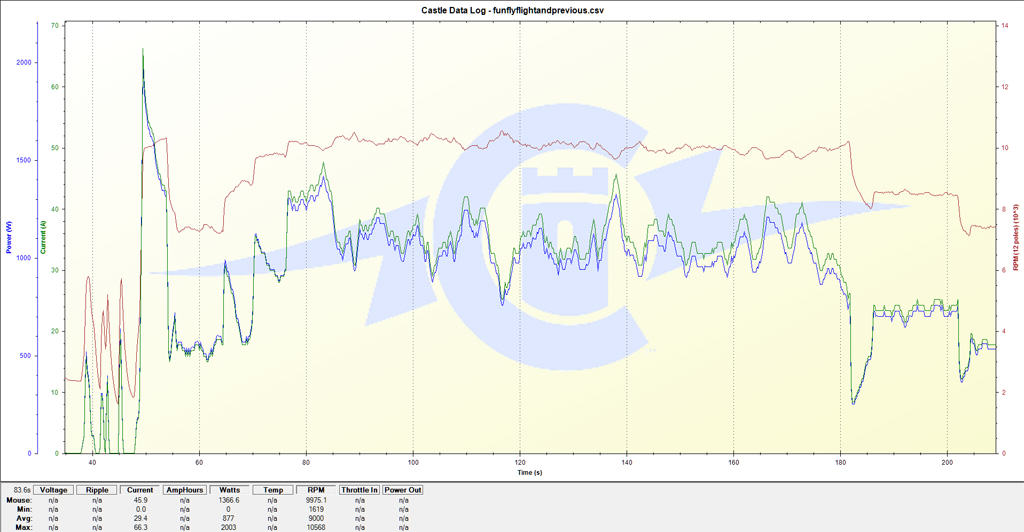Toggle the Ripple data series button

[97, 490]
